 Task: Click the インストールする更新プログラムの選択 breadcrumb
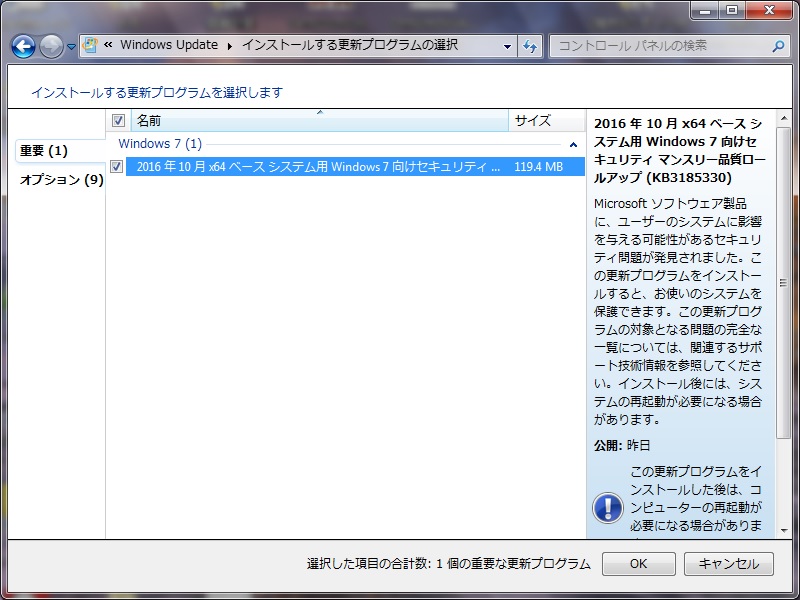pos(349,45)
